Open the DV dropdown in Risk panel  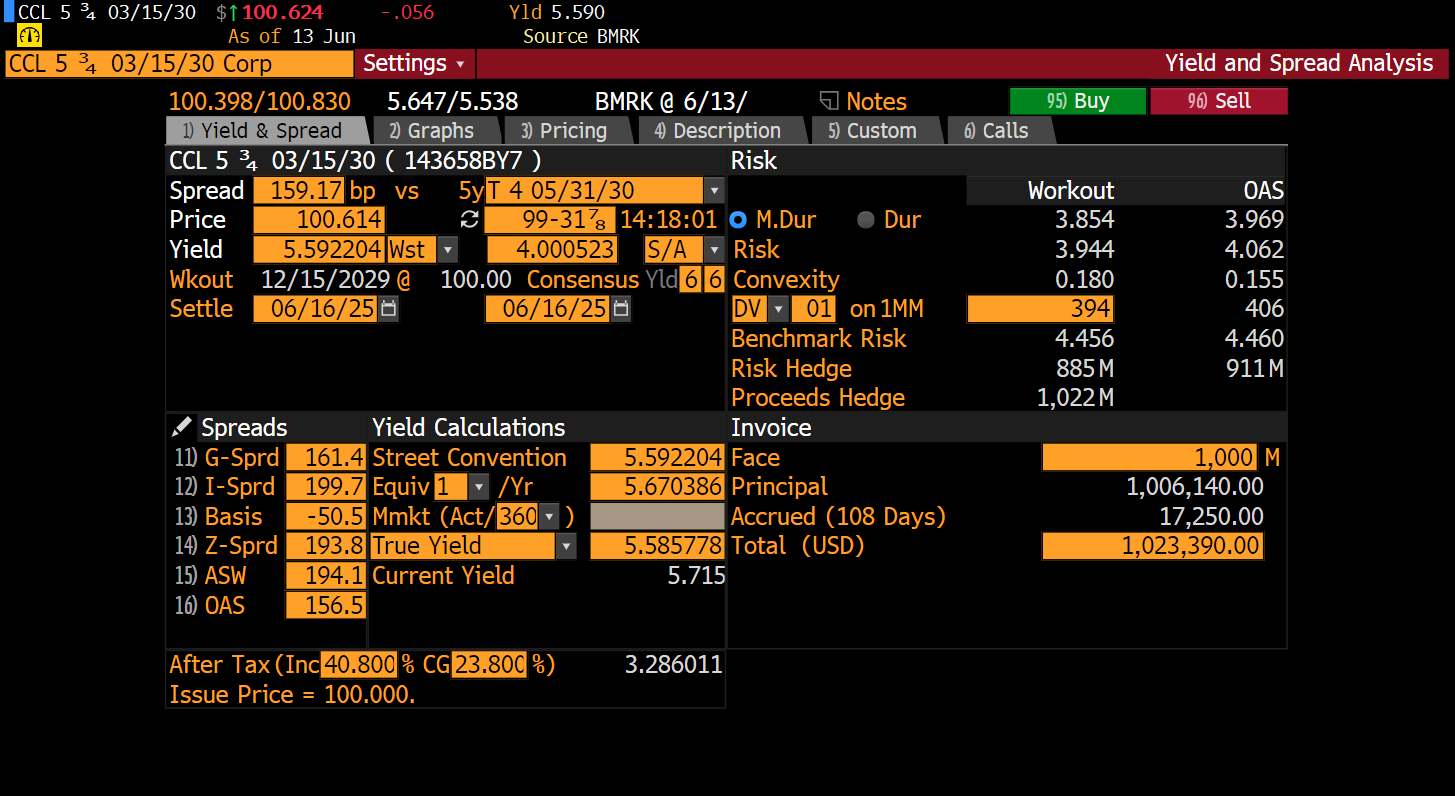[778, 309]
